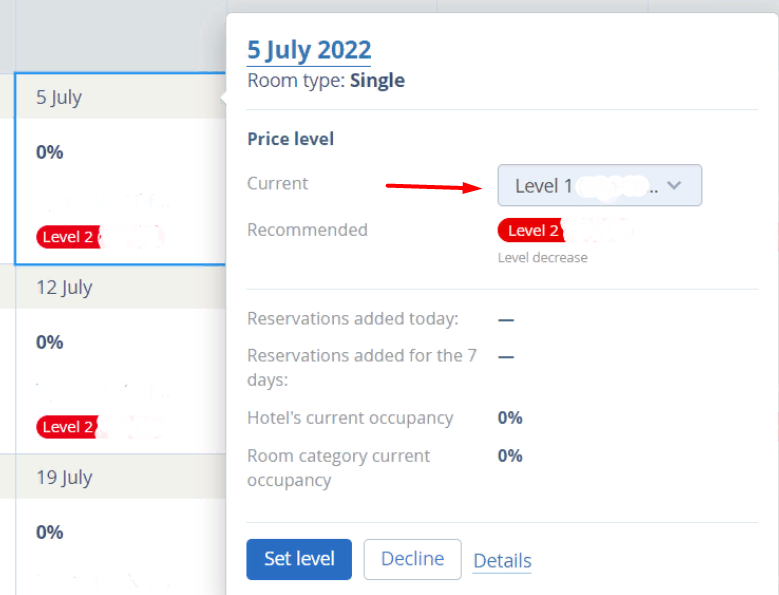Select the 12 July calendar date header

point(64,287)
